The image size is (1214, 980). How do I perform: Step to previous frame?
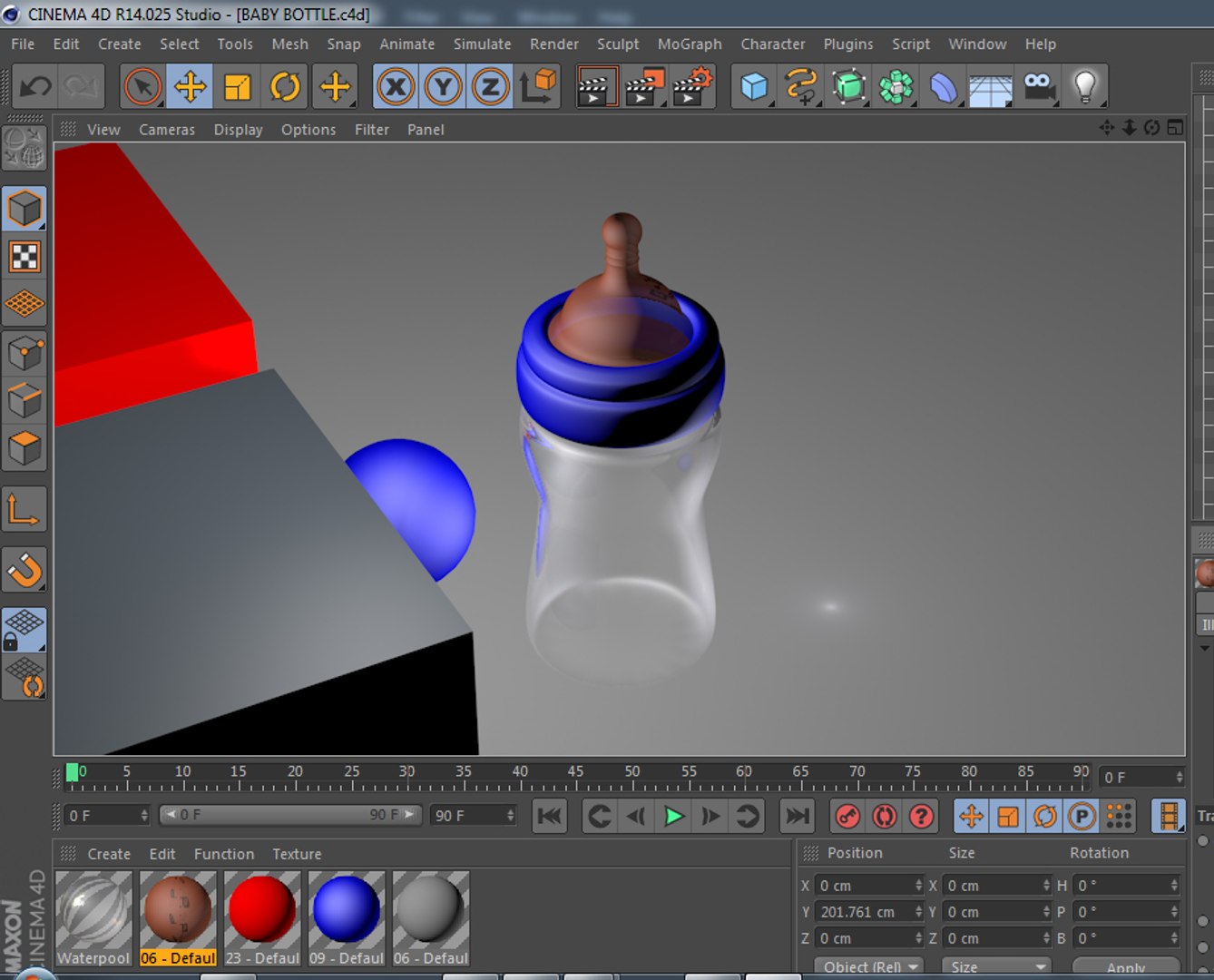(636, 816)
